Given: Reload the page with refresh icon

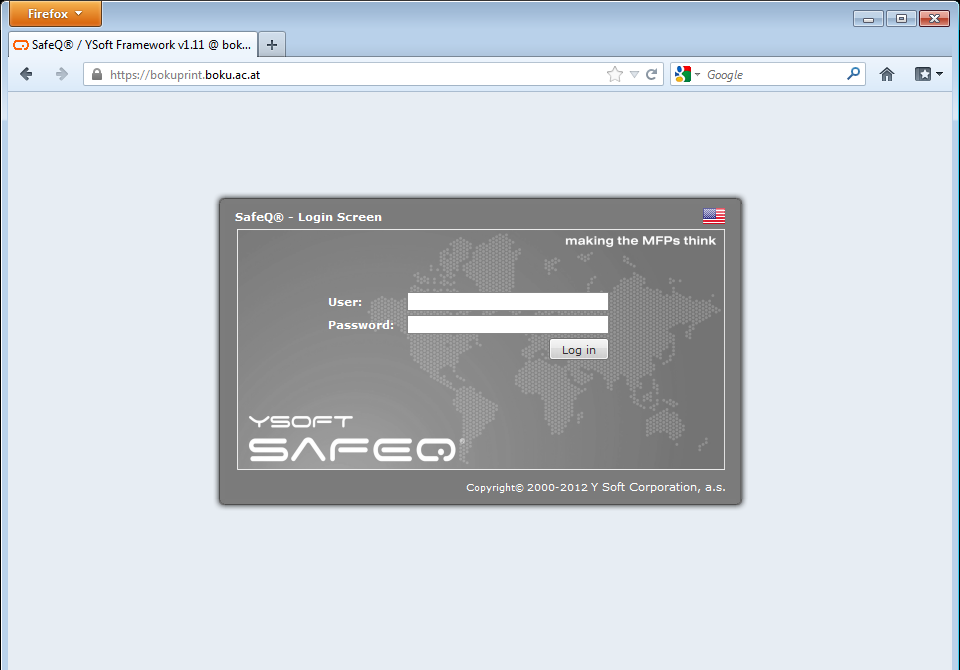Looking at the screenshot, I should (651, 74).
